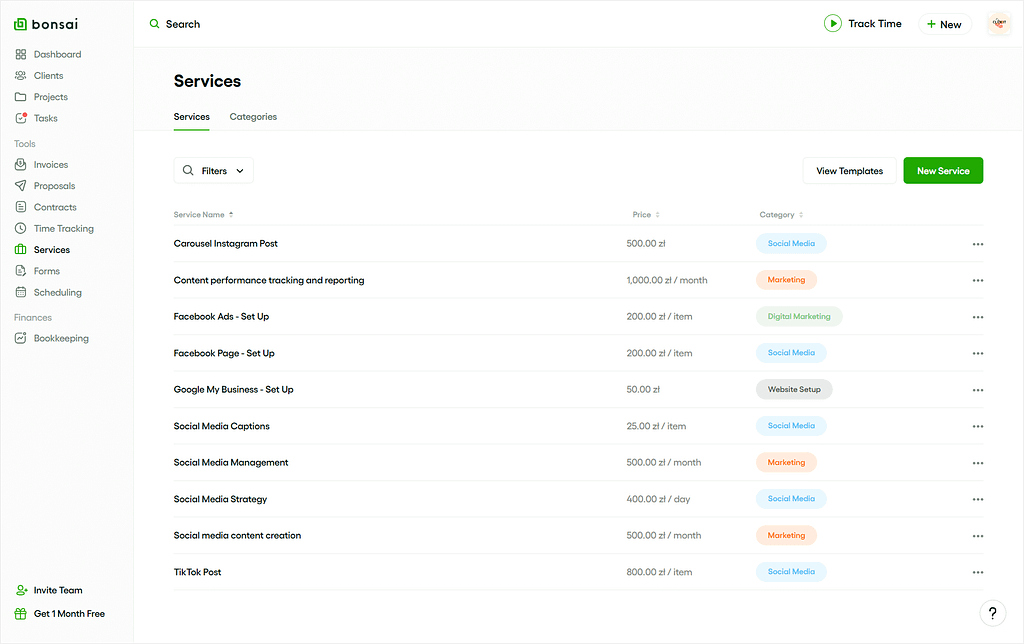Select the Services tab
The width and height of the screenshot is (1024, 644).
tap(191, 117)
